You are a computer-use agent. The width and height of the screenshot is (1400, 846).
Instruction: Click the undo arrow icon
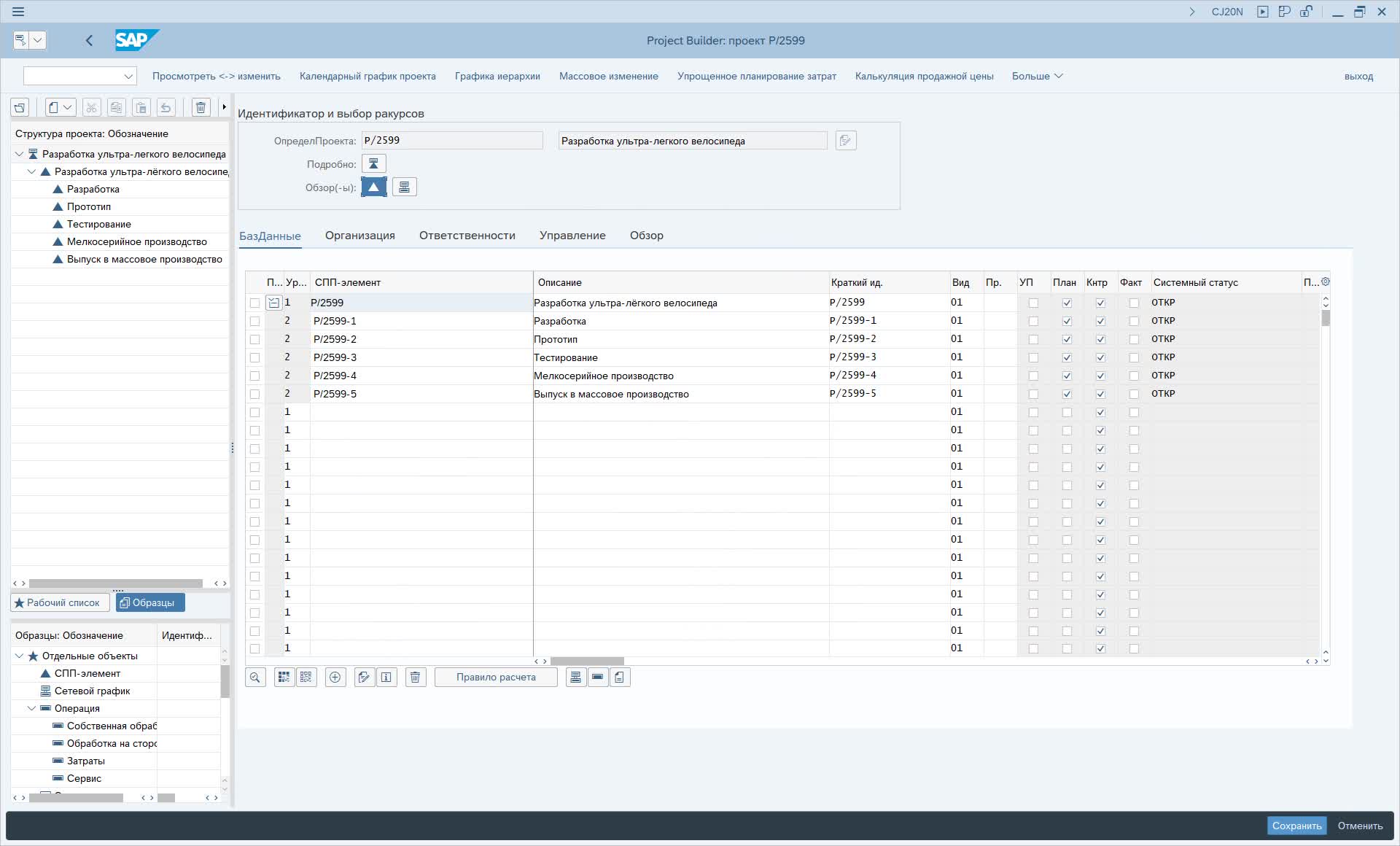click(166, 108)
